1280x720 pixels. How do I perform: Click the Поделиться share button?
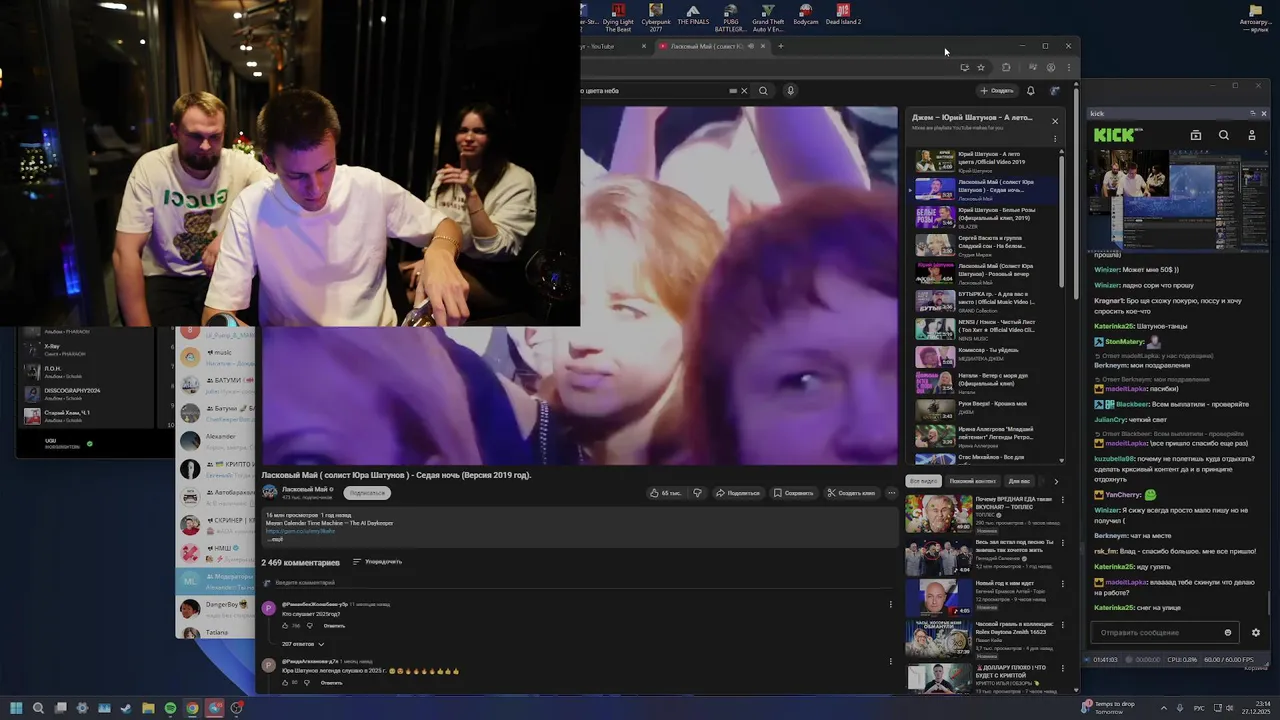(x=738, y=493)
